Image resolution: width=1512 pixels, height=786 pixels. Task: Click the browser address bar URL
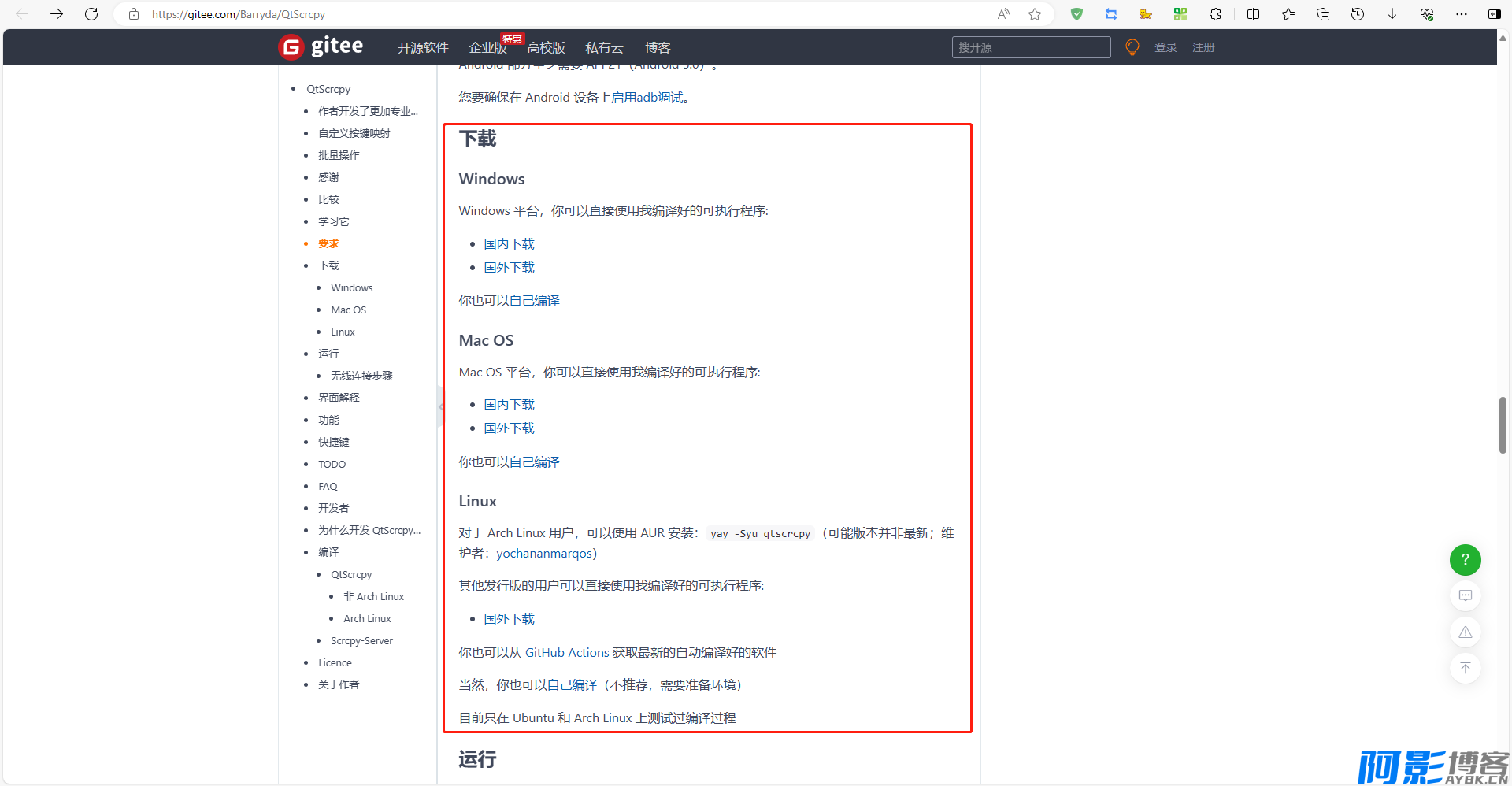(x=239, y=14)
